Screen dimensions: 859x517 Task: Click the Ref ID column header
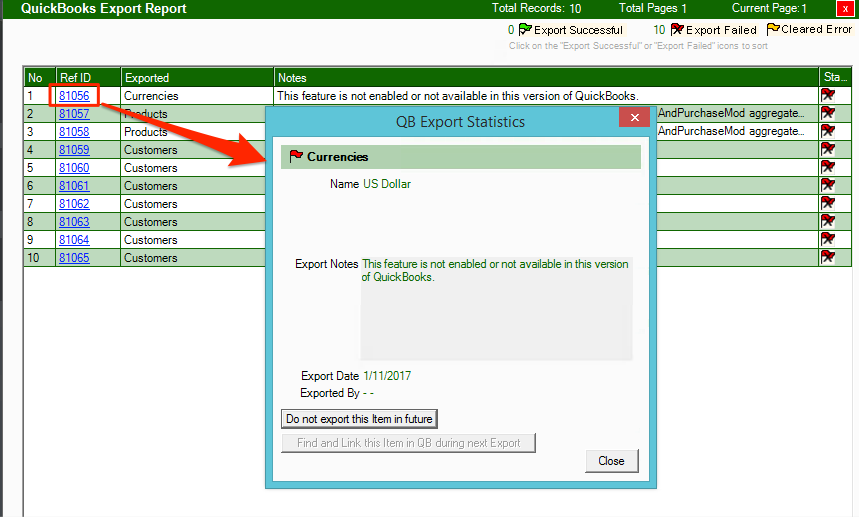click(88, 77)
